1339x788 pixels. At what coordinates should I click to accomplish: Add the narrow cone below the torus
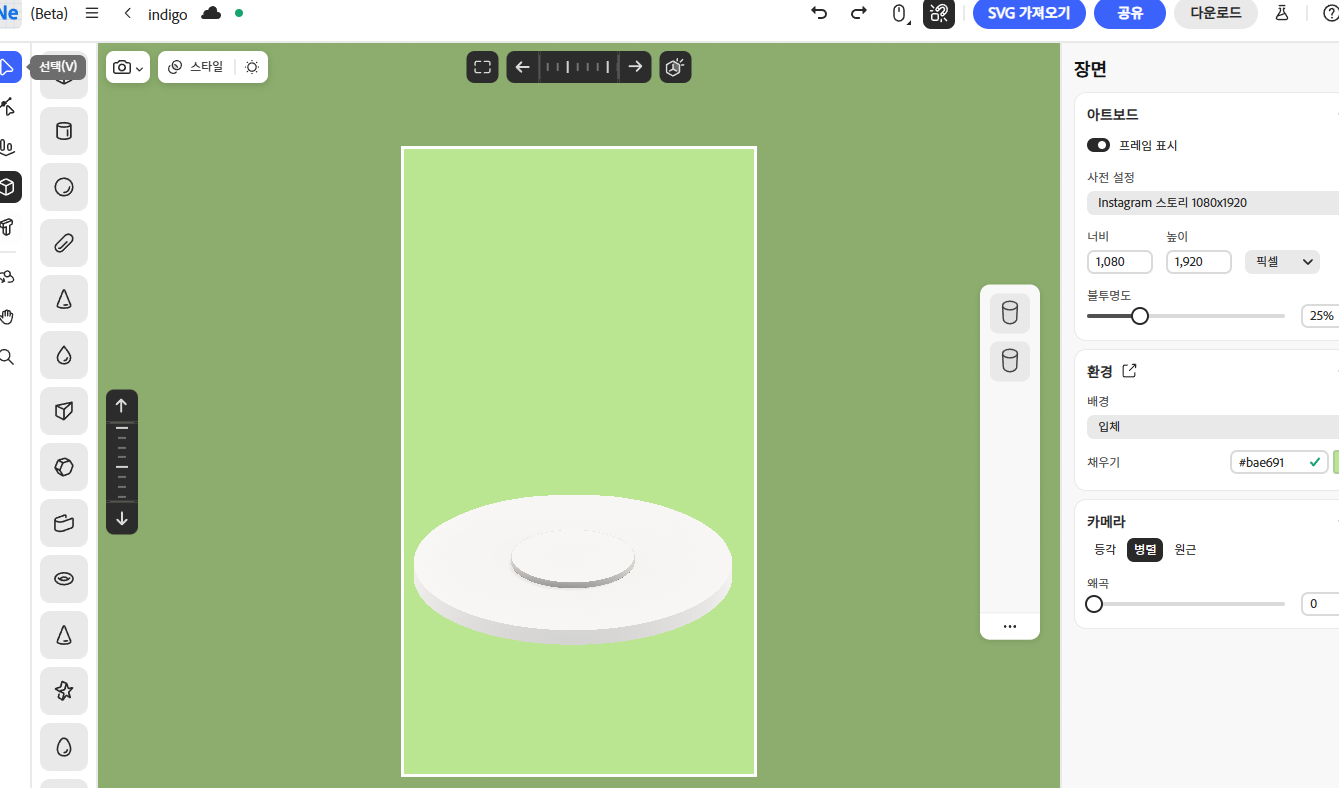pyautogui.click(x=64, y=635)
